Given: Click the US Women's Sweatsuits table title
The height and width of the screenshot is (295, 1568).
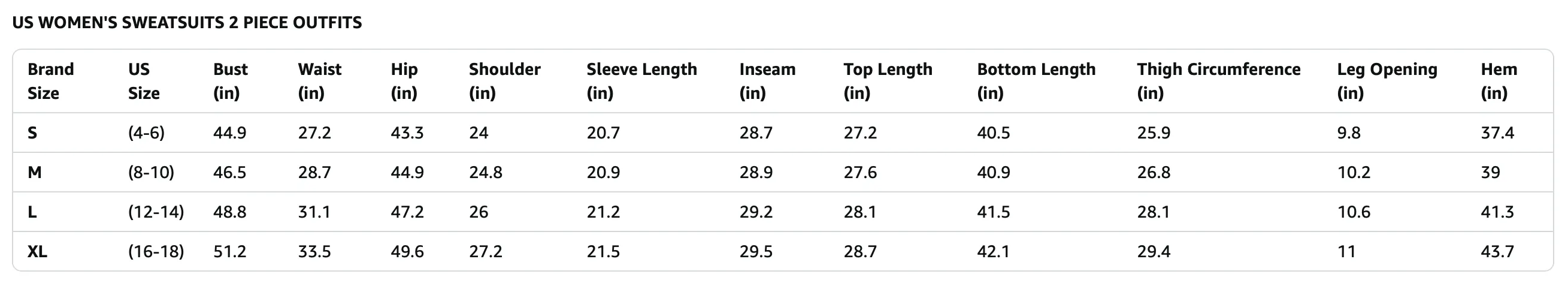Looking at the screenshot, I should [x=187, y=23].
